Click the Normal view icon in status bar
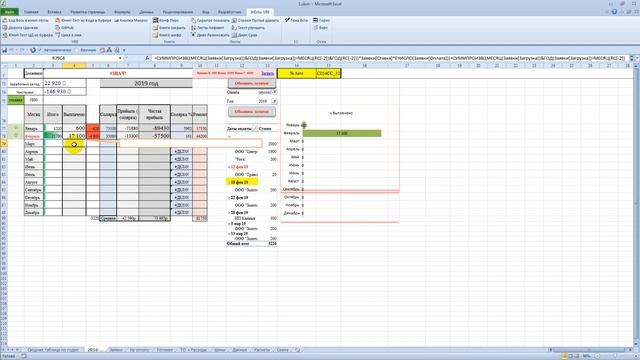Viewport: 640px width, 360px height. pos(564,356)
